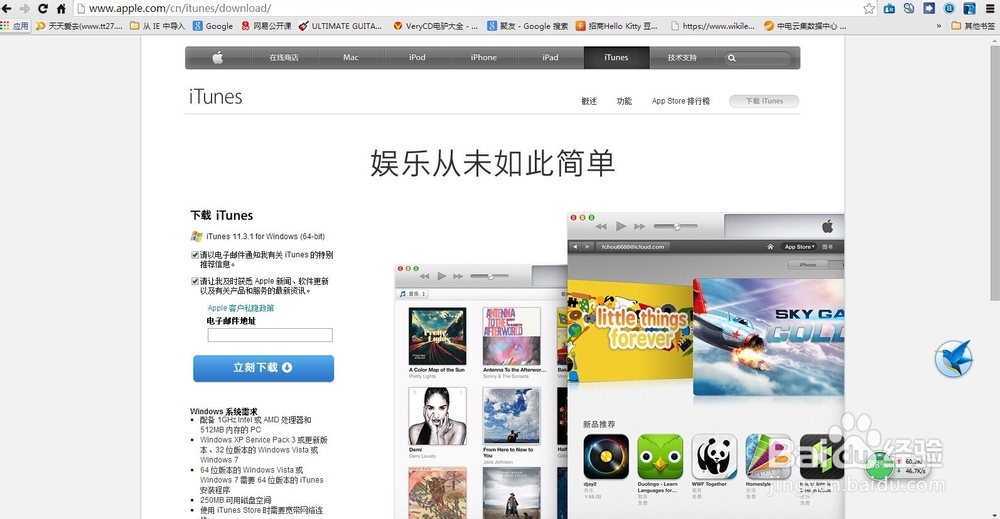Click the 功能 sub-navigation link

pos(624,101)
